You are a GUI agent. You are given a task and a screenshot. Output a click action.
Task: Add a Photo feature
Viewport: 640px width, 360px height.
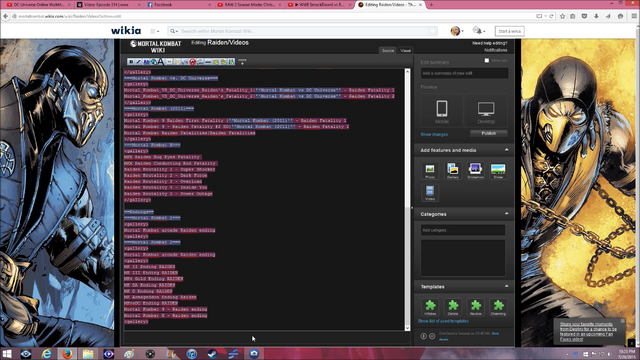pyautogui.click(x=430, y=171)
